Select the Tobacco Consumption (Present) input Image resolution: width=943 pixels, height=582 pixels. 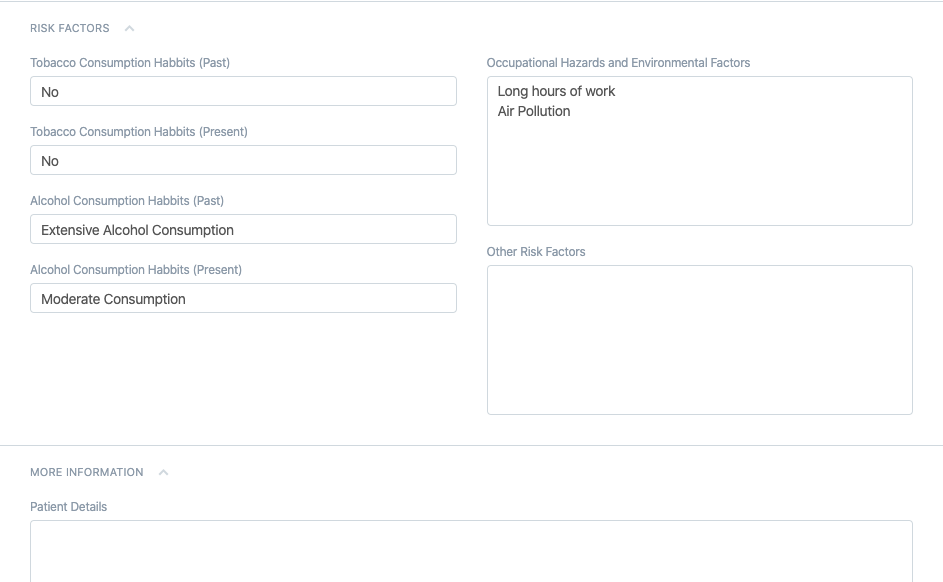243,161
